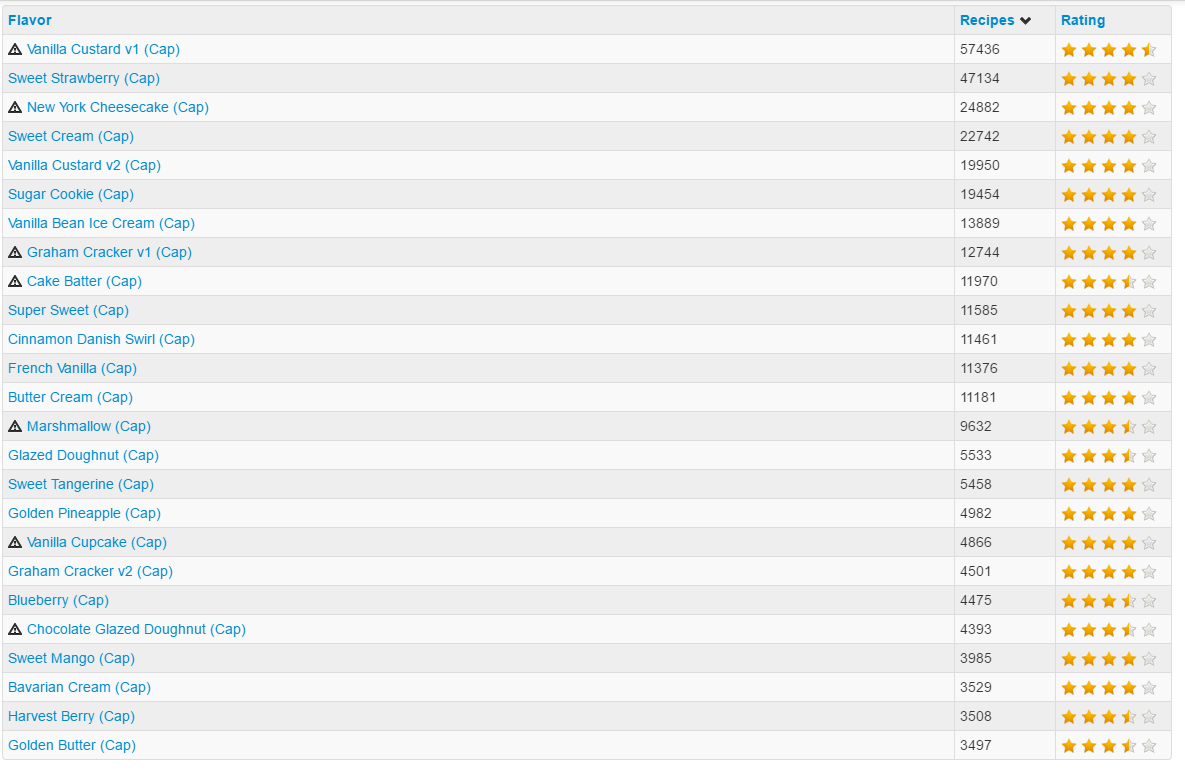
Task: Open Golden Butter (Cap) flavor
Action: click(72, 745)
